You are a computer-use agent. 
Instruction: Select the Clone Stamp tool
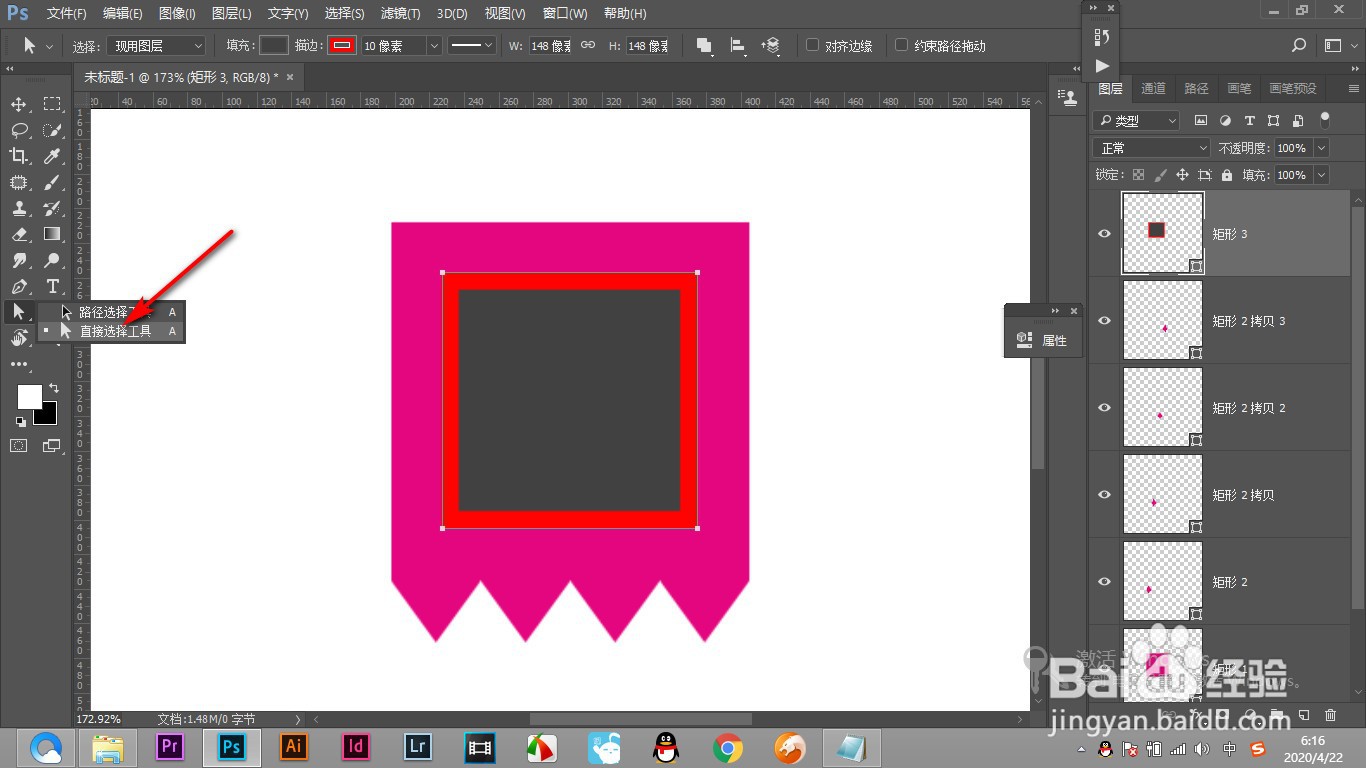pos(19,208)
